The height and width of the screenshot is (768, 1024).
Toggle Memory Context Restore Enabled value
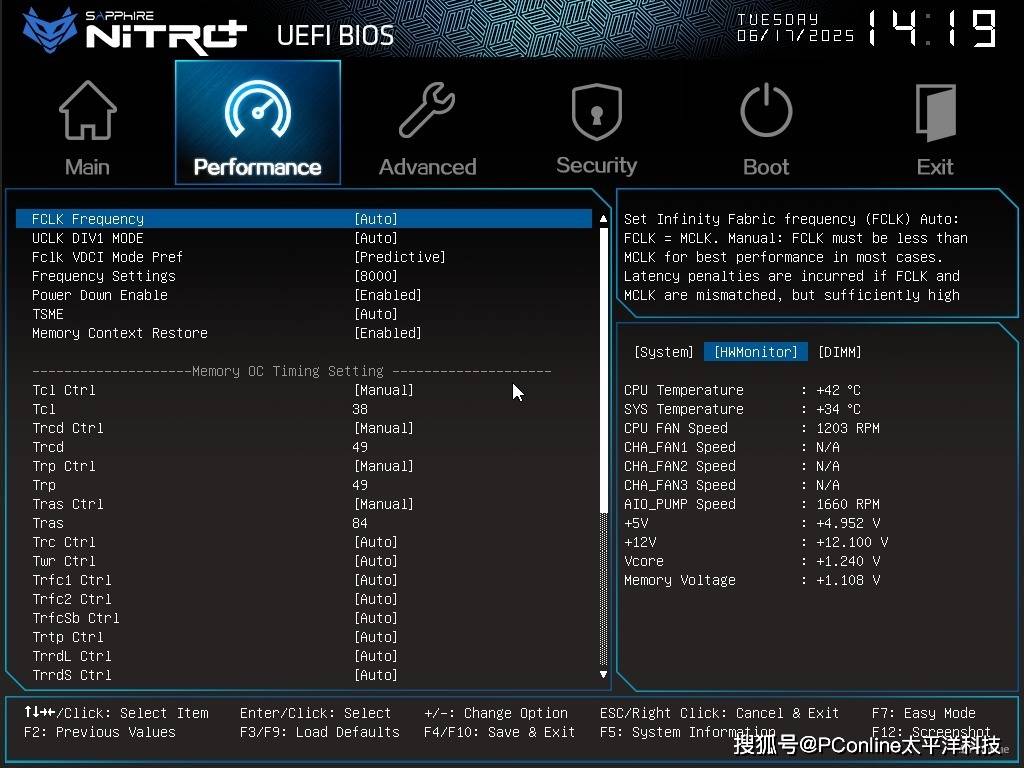coord(387,333)
